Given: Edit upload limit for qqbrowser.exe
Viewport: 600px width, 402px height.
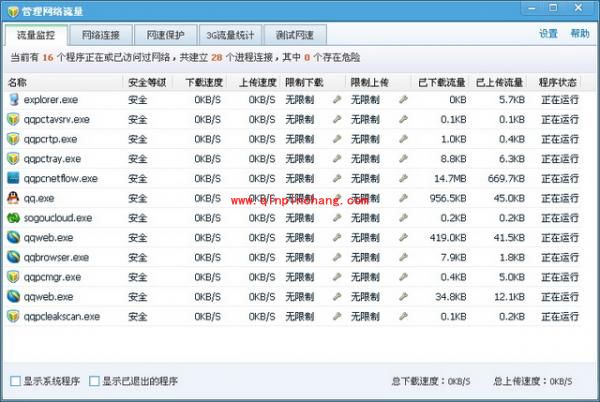Looking at the screenshot, I should coord(403,257).
